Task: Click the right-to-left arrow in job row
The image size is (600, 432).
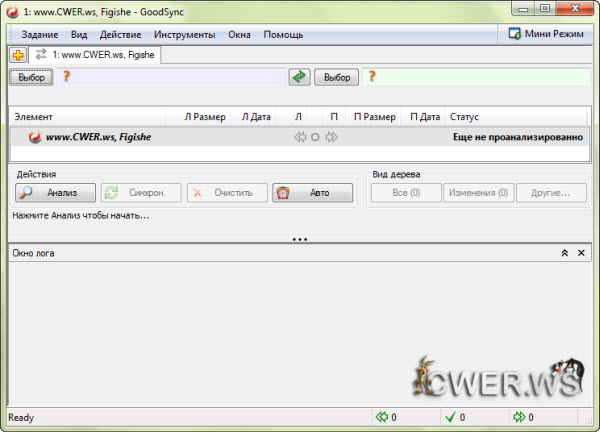Action: (300, 137)
